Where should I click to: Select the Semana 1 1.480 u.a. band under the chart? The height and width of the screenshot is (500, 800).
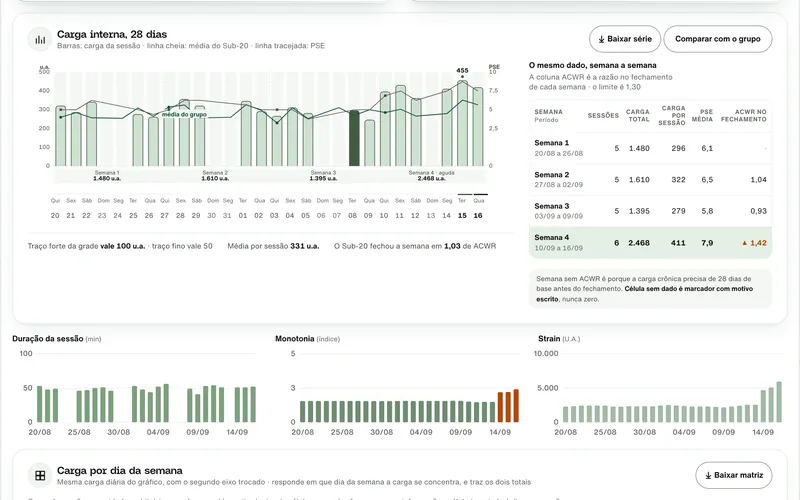click(107, 176)
